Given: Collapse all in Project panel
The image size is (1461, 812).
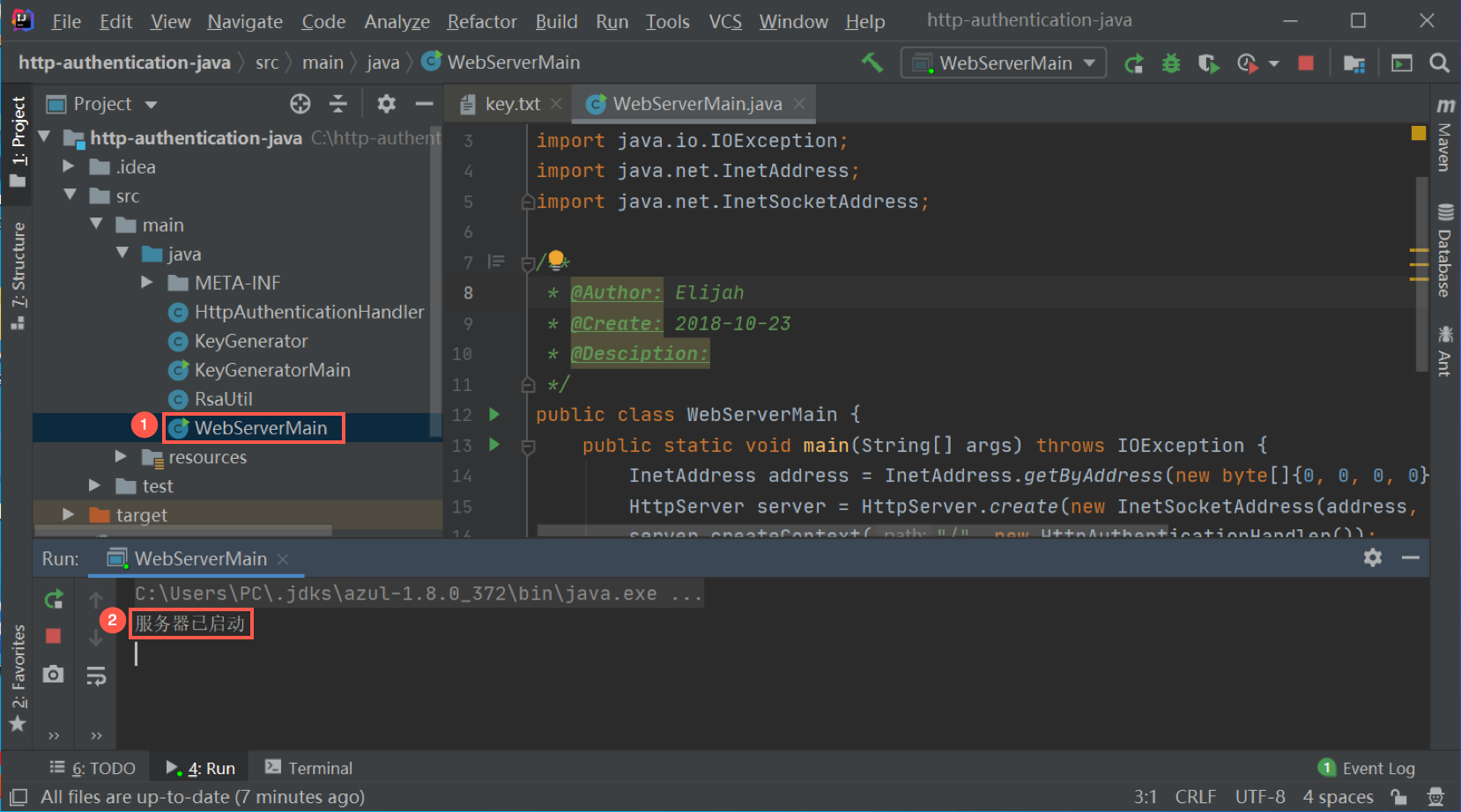Looking at the screenshot, I should [338, 104].
